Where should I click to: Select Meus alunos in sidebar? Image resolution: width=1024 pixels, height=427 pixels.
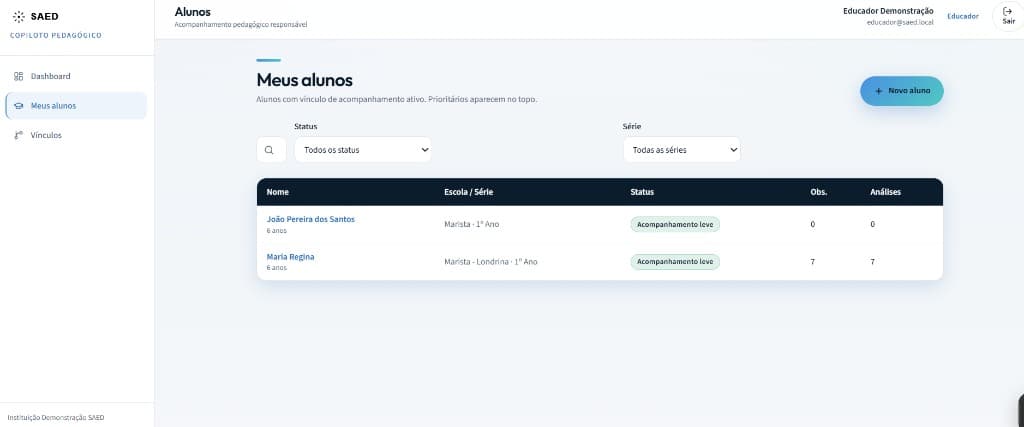pyautogui.click(x=76, y=106)
